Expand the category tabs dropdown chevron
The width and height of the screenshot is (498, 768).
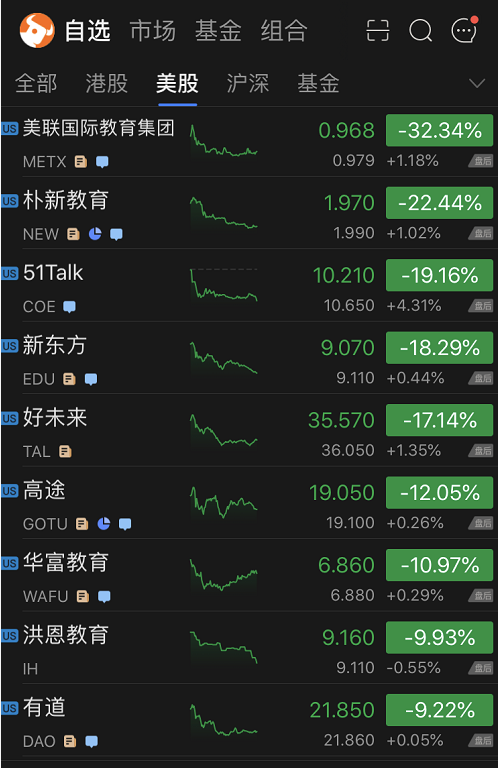[x=477, y=83]
